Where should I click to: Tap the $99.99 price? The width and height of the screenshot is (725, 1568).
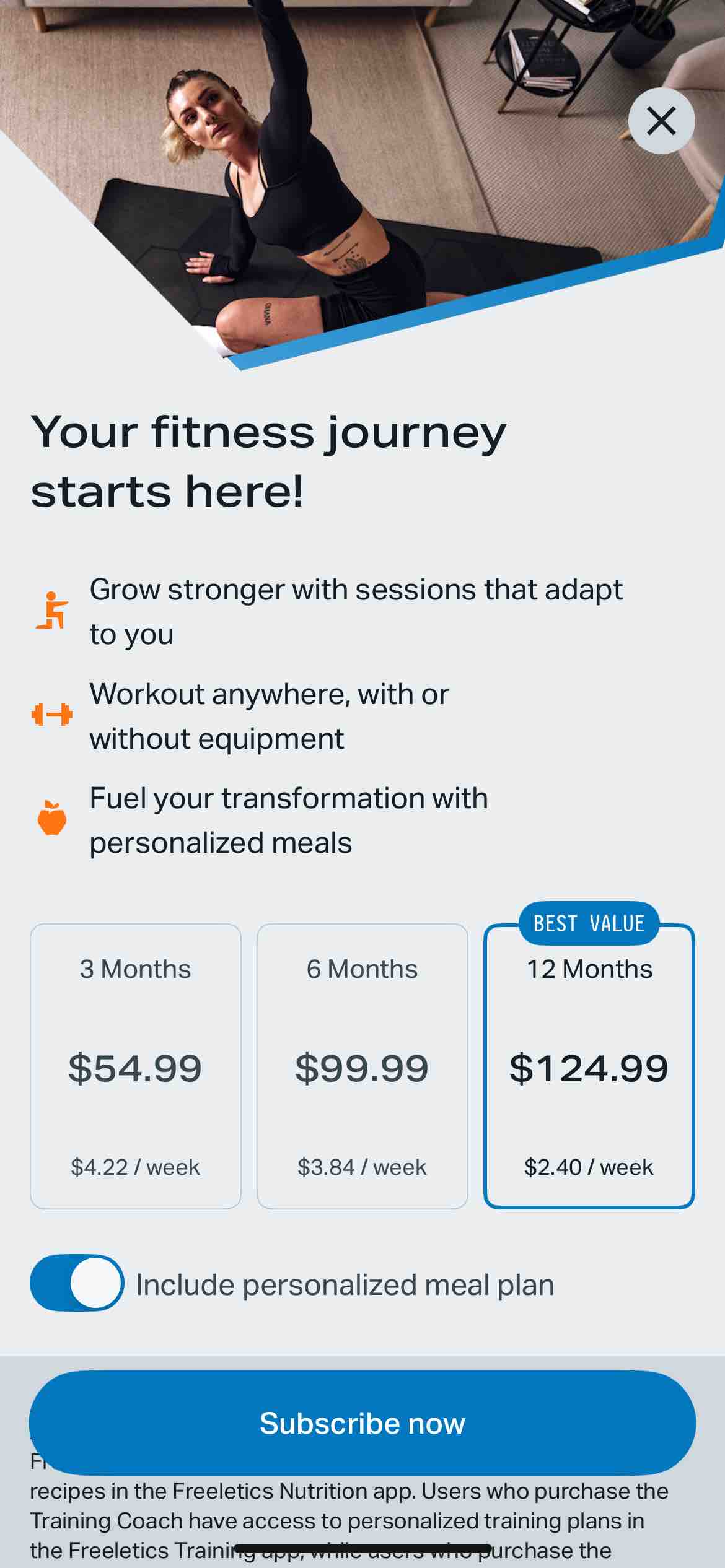pyautogui.click(x=362, y=1068)
